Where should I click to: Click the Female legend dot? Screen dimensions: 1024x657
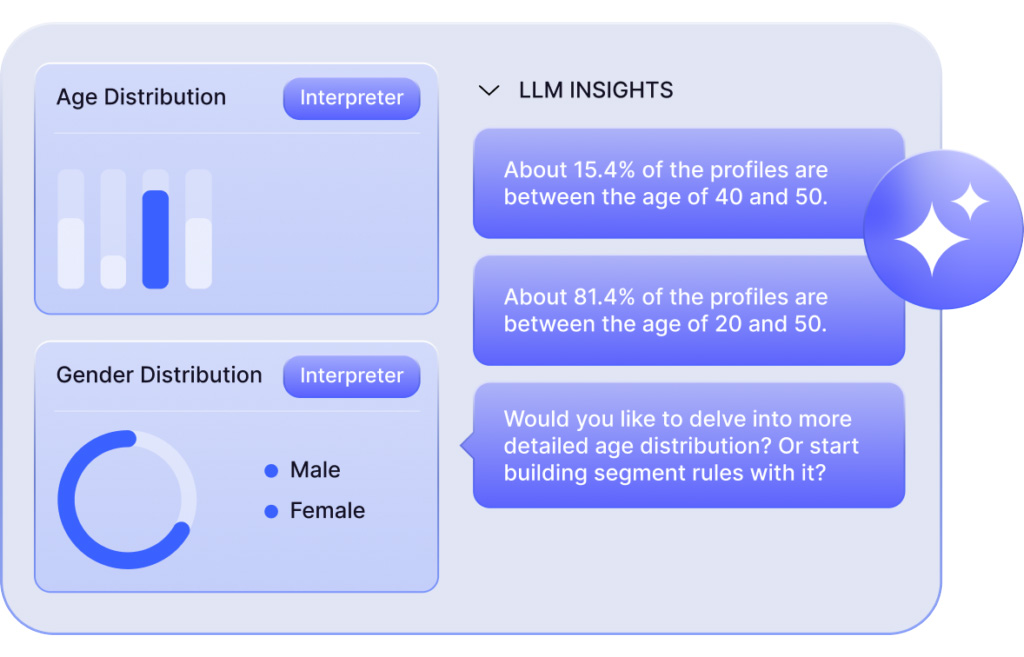[x=271, y=511]
